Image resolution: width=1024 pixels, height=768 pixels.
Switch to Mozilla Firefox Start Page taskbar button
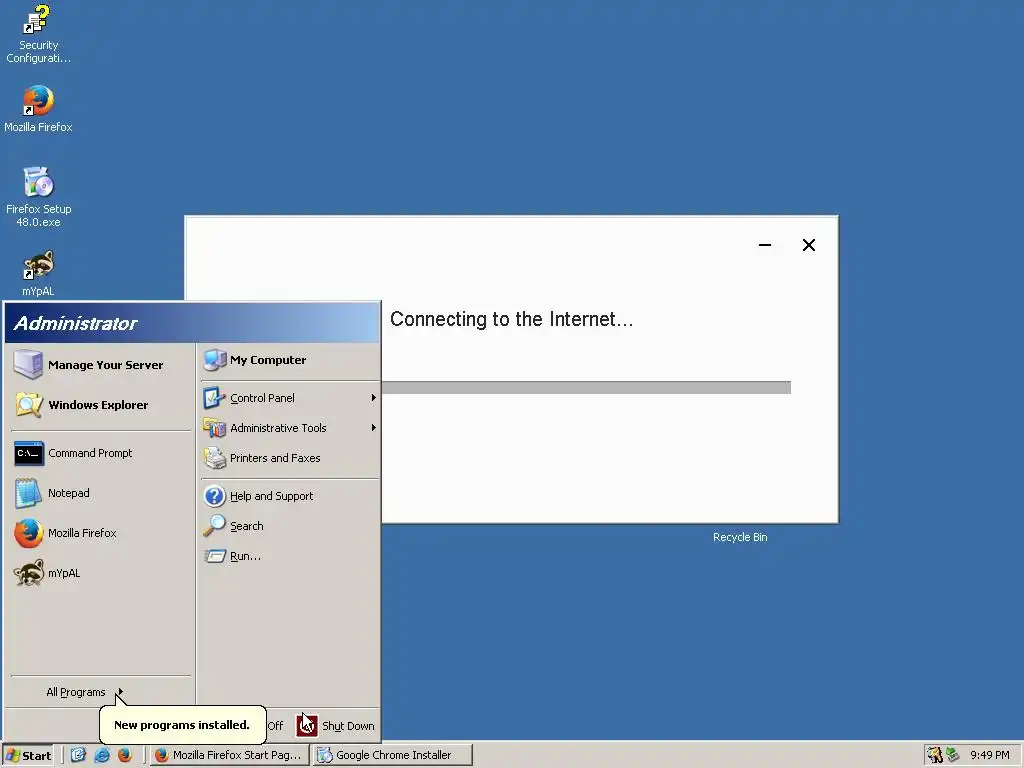point(229,755)
